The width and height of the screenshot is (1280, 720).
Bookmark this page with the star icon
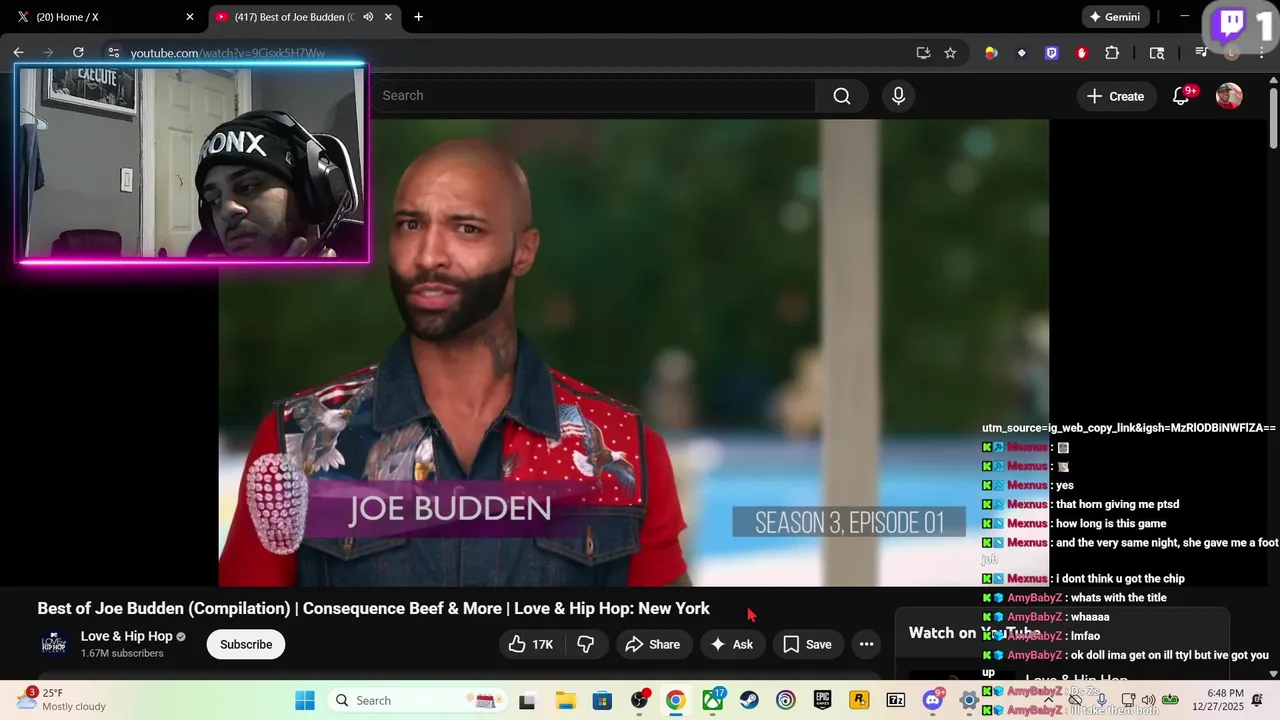click(x=950, y=53)
